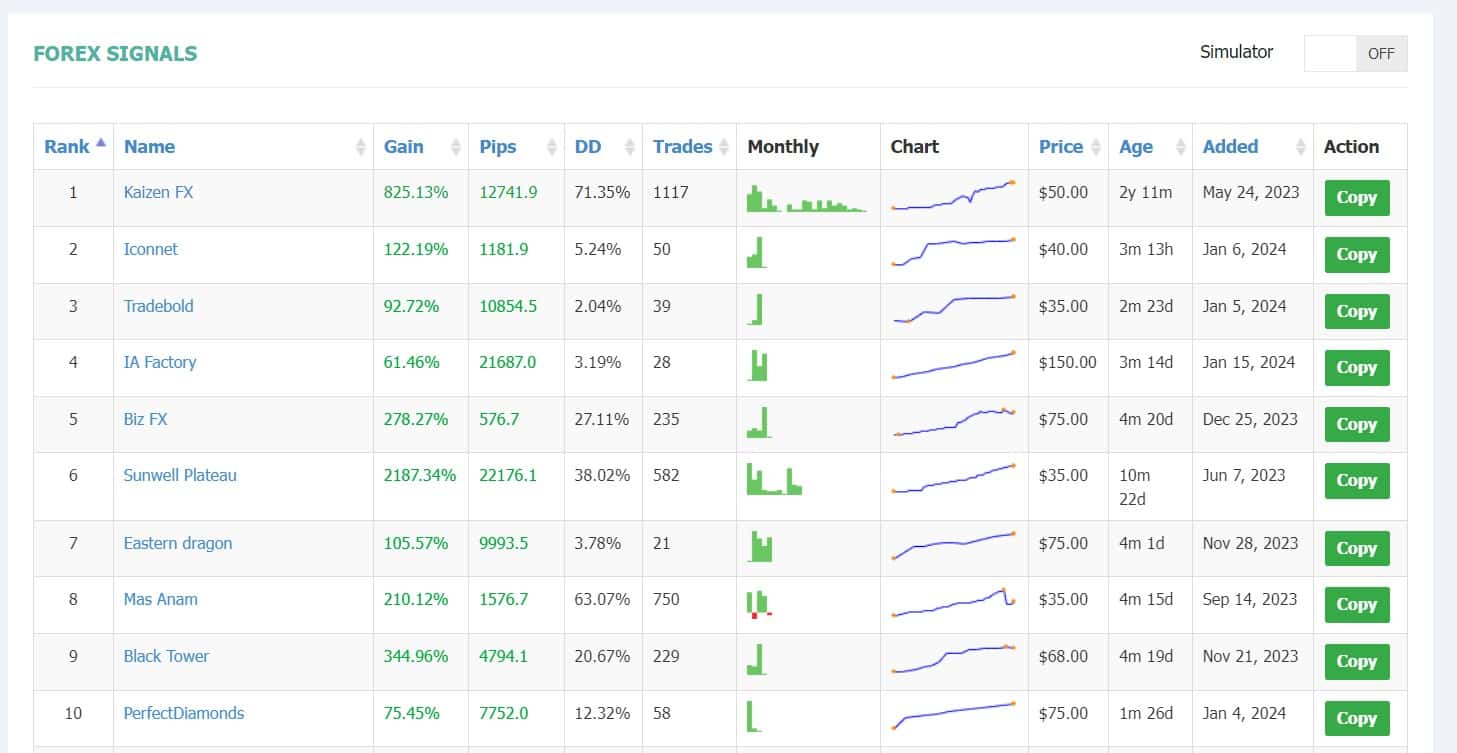
Task: Click the Age column sort arrows
Action: pos(1180,147)
